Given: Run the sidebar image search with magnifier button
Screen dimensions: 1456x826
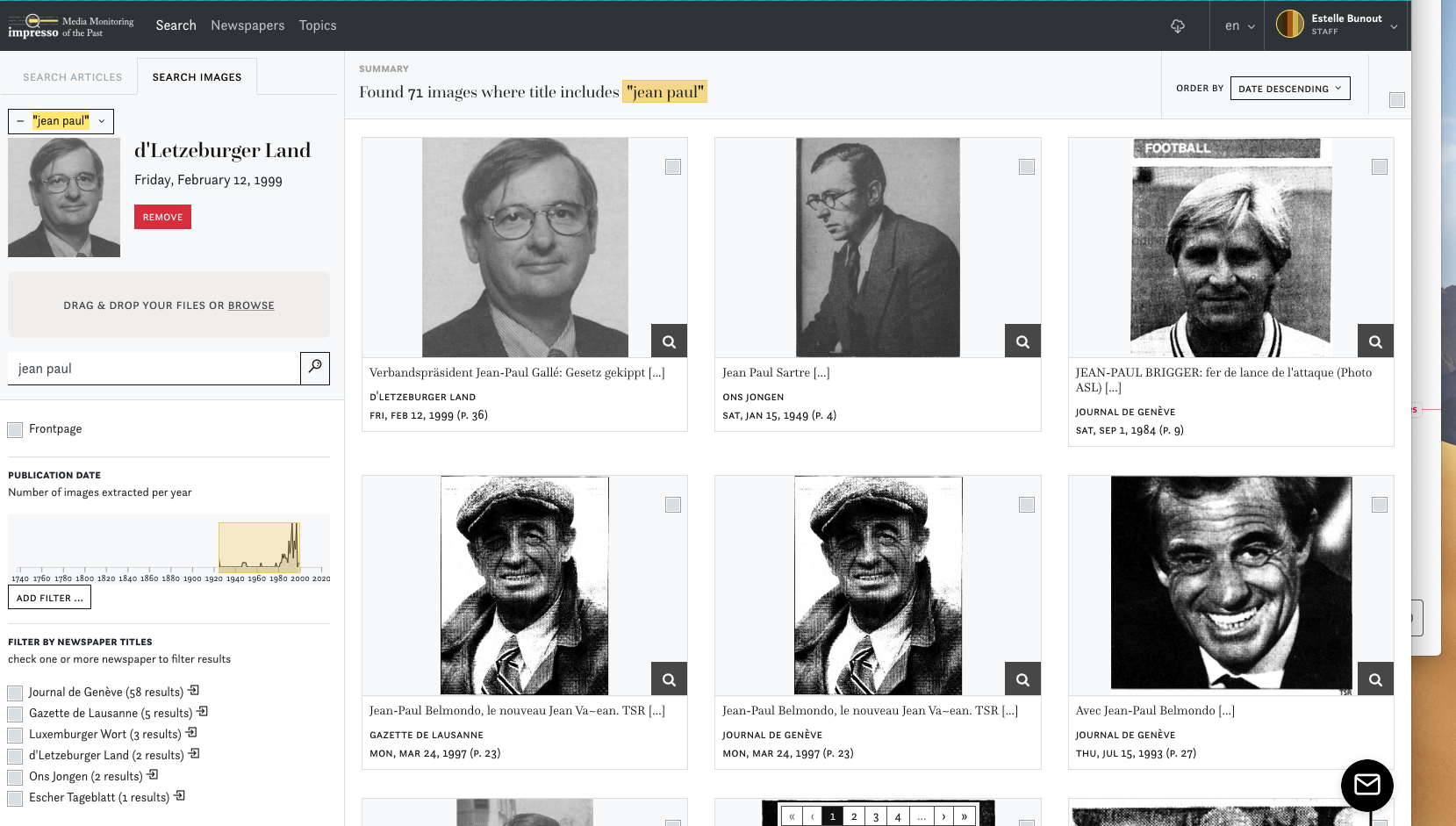Looking at the screenshot, I should [314, 368].
